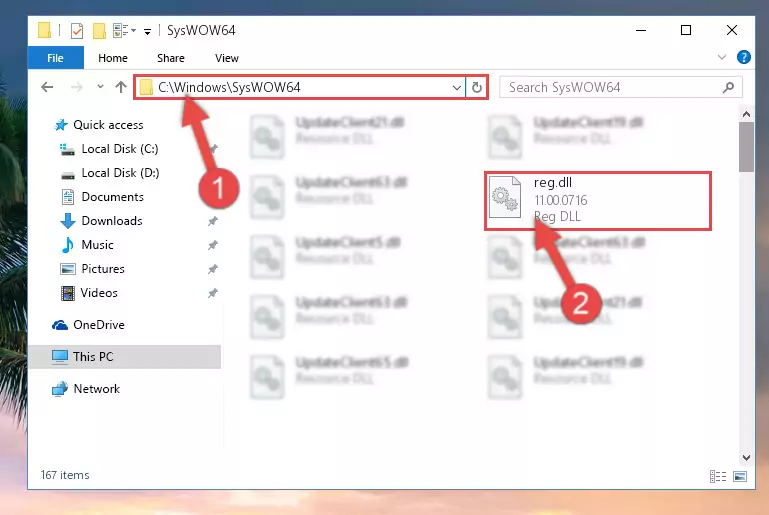Image resolution: width=769 pixels, height=515 pixels.
Task: Open the Customize Quick Access Toolbar dropdown arrow
Action: click(147, 32)
